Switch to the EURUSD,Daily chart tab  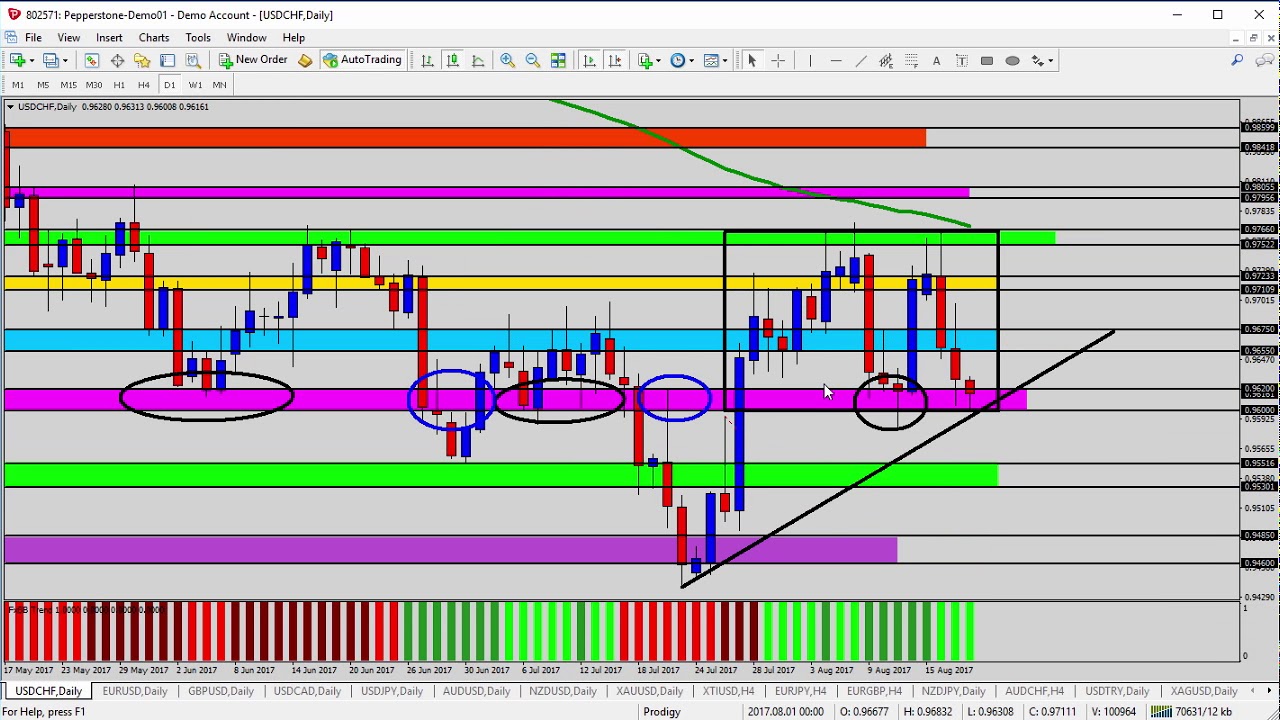135,691
